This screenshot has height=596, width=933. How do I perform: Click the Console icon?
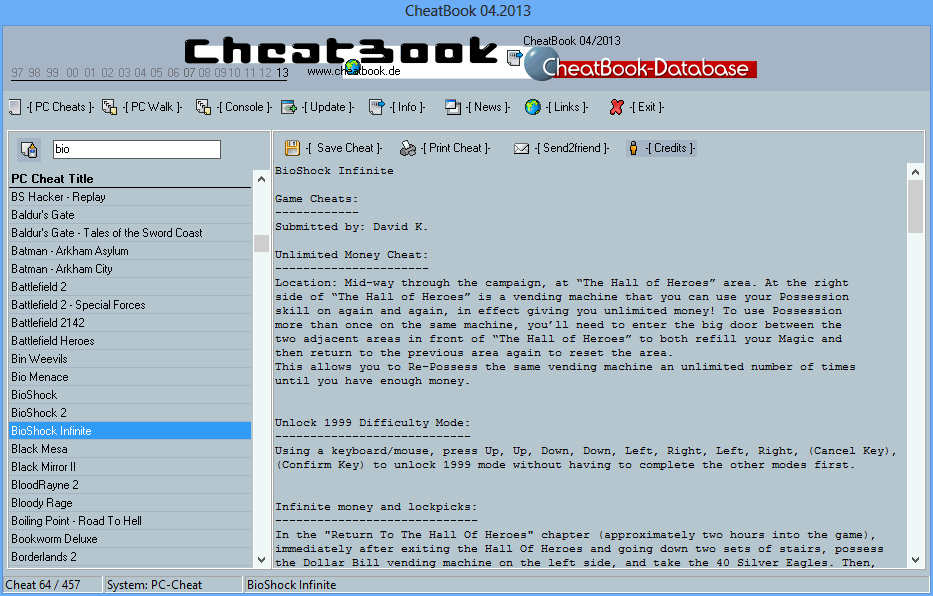coord(203,107)
